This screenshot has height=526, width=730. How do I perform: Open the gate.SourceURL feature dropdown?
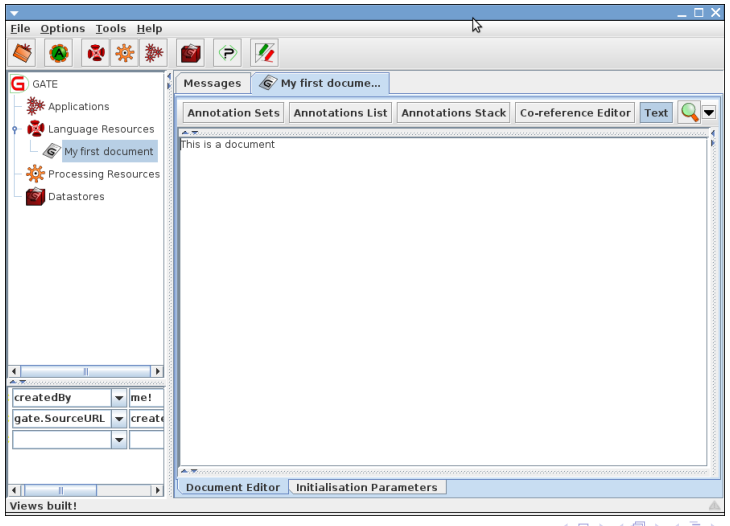[119, 419]
